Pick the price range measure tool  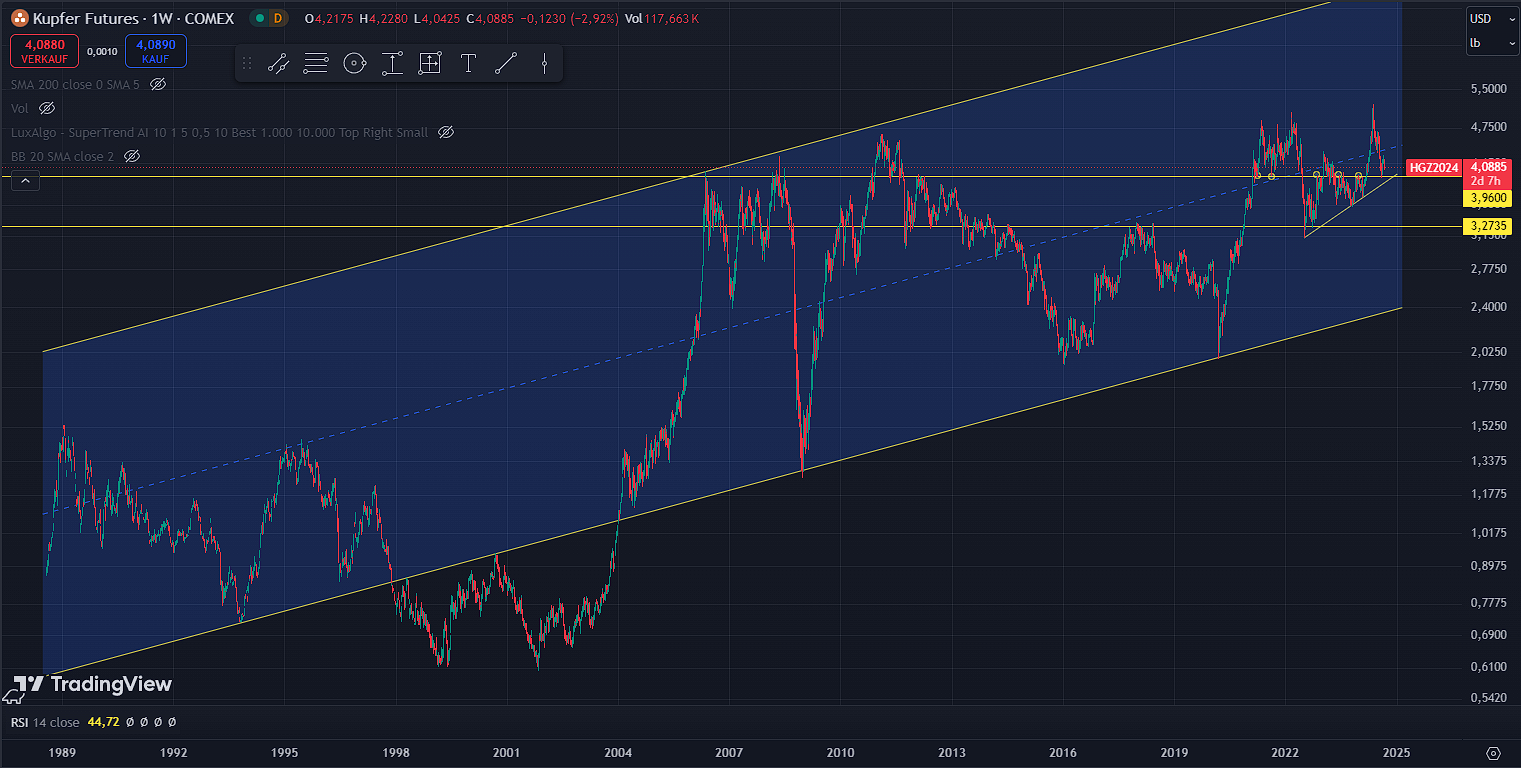coord(392,64)
